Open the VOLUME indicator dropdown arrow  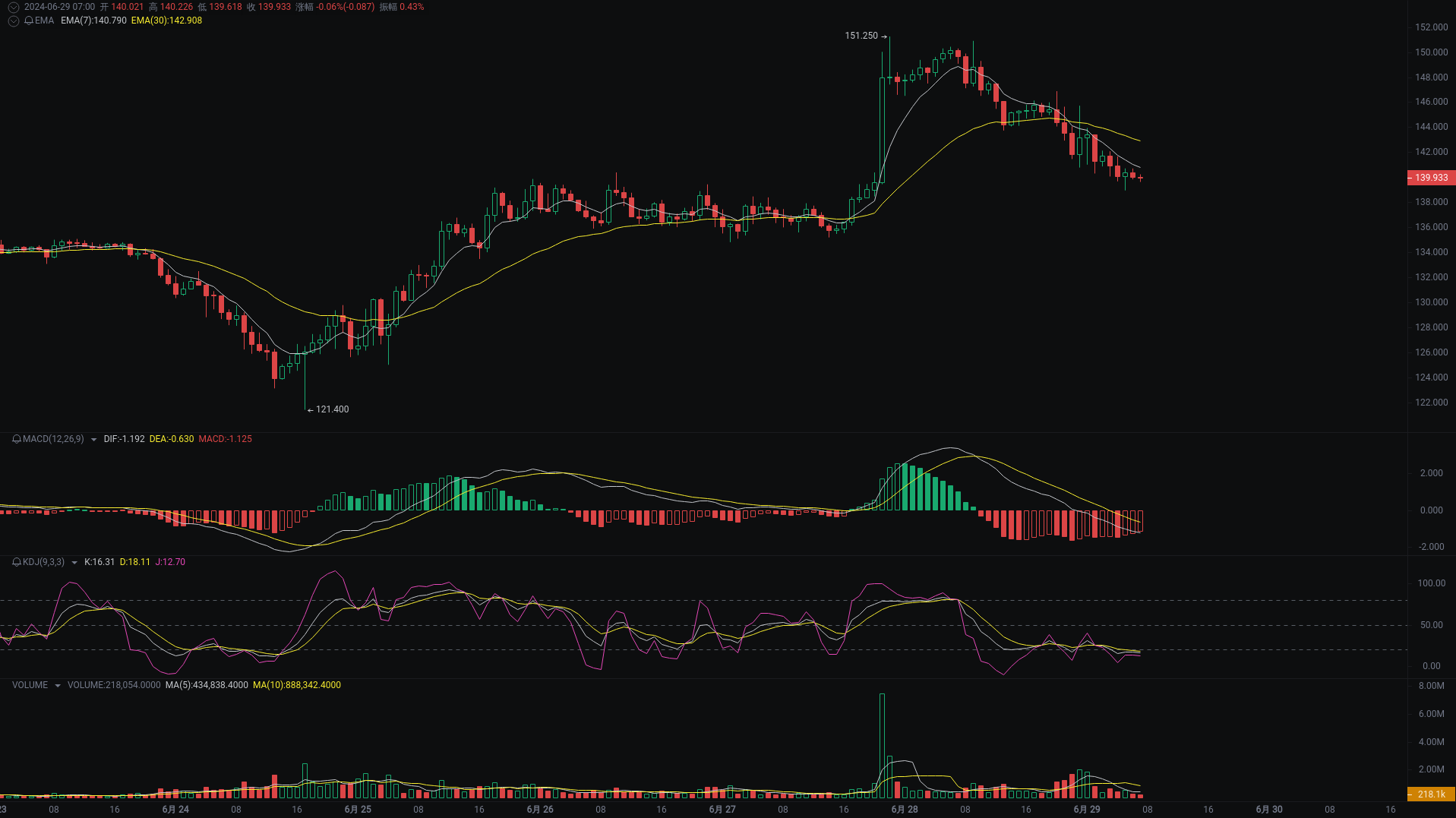pyautogui.click(x=57, y=686)
